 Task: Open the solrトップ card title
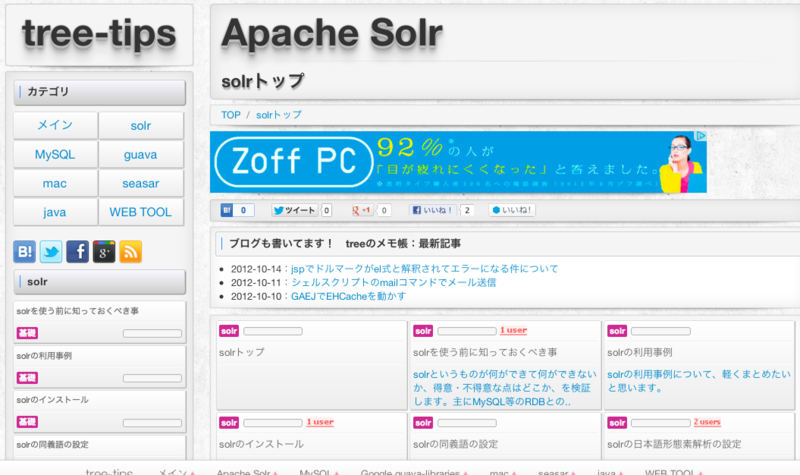tap(242, 352)
